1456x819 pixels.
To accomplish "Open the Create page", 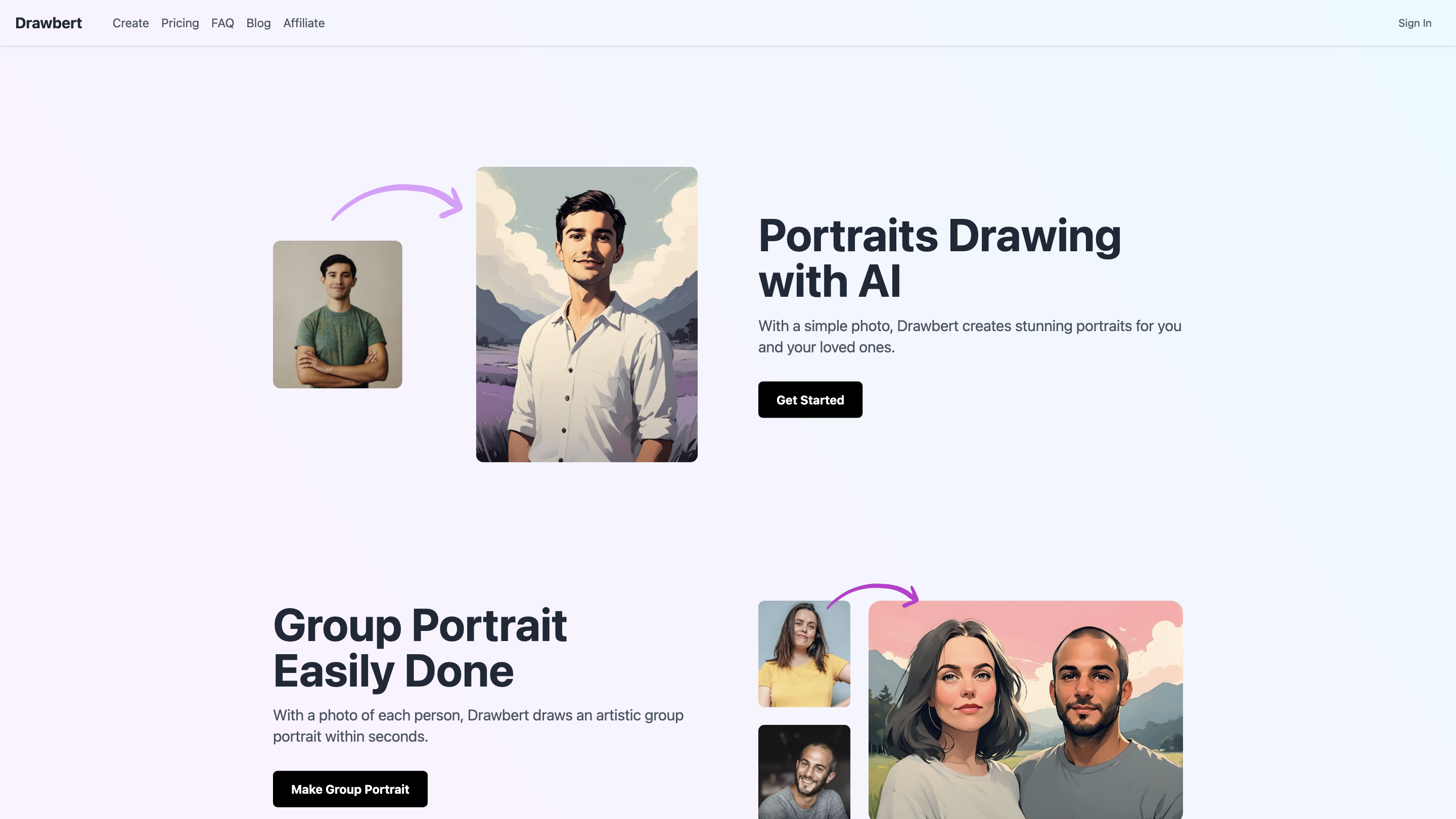I will coord(130,23).
